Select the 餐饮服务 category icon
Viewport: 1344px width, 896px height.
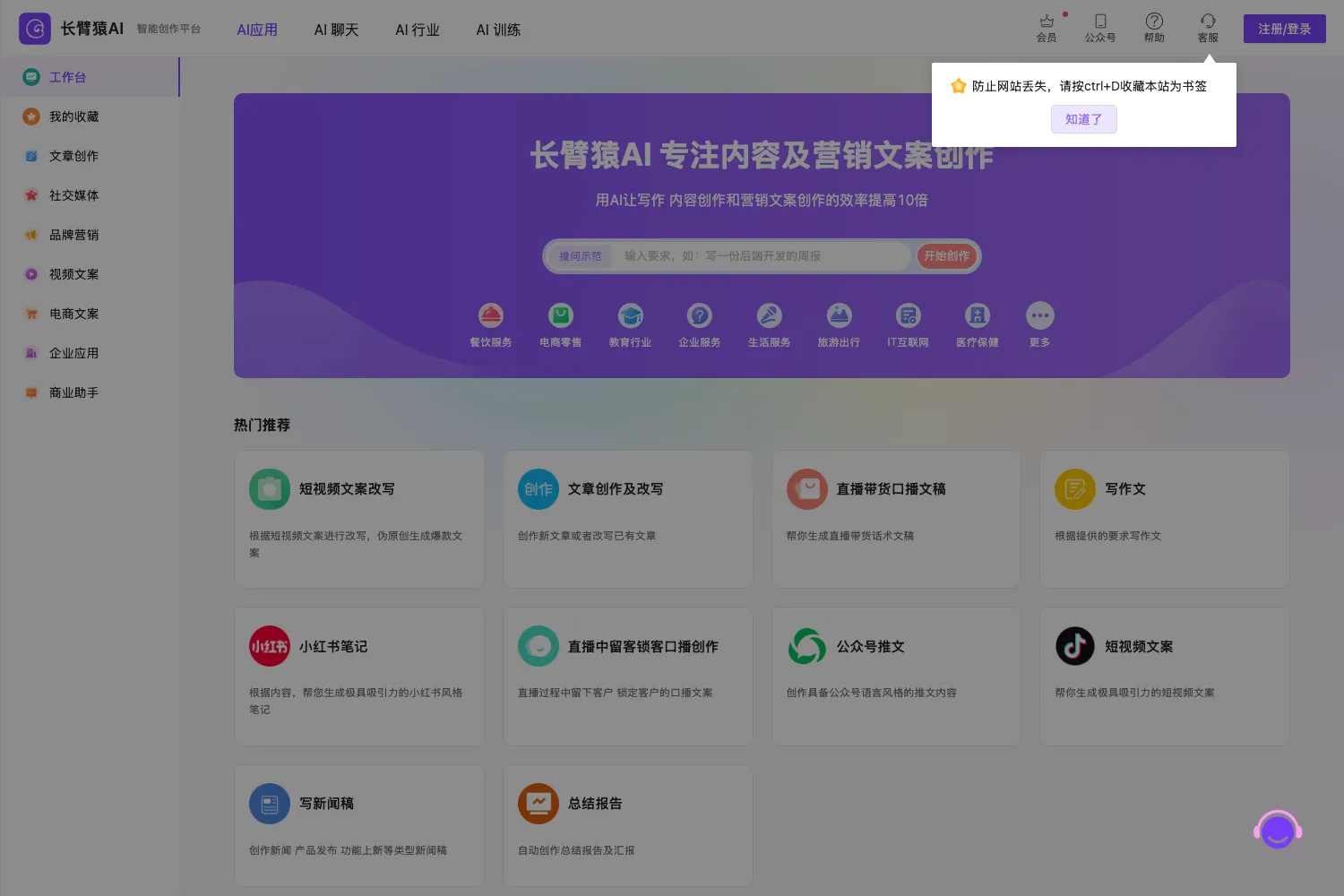[x=490, y=315]
